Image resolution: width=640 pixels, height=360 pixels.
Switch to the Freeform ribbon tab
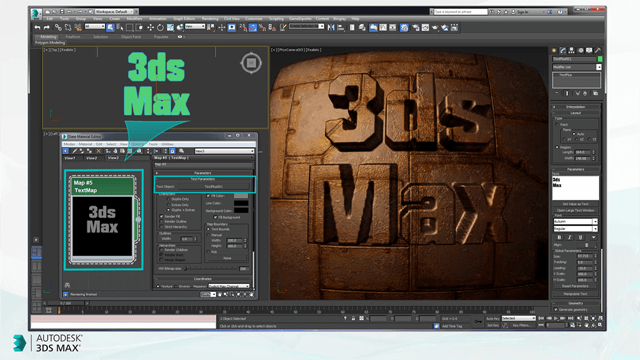click(x=73, y=37)
